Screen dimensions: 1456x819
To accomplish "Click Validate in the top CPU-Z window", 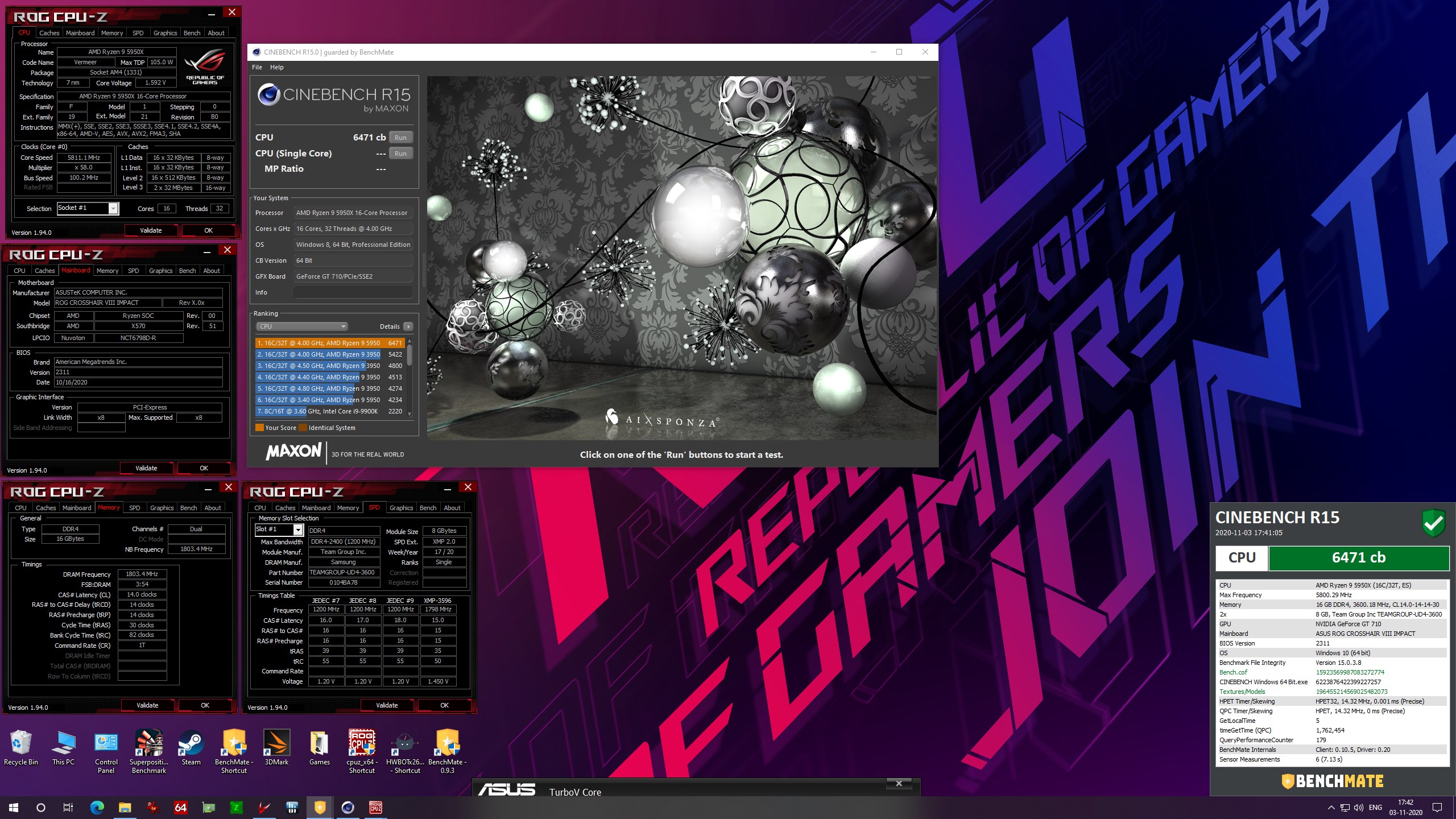I will (151, 230).
